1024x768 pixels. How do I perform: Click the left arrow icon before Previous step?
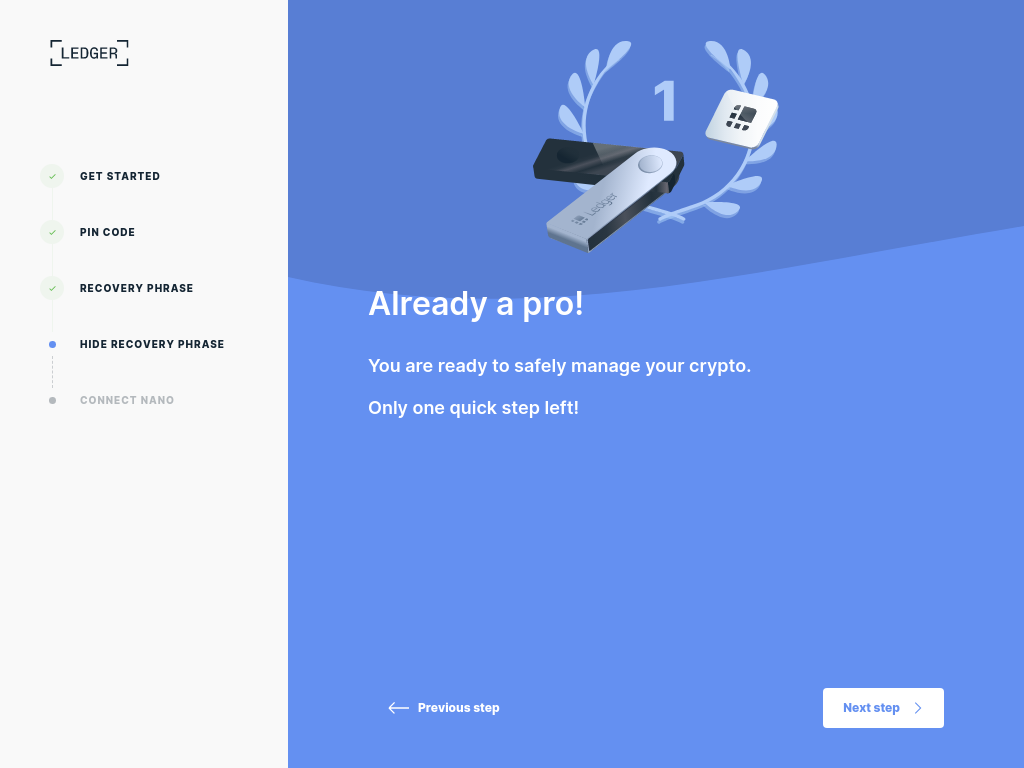point(398,708)
